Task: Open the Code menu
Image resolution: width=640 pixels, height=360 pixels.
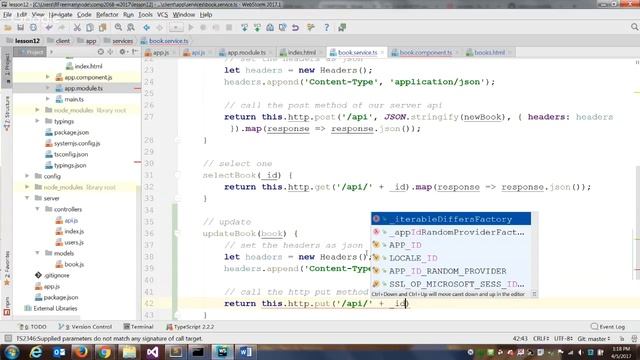Action: tap(84, 15)
